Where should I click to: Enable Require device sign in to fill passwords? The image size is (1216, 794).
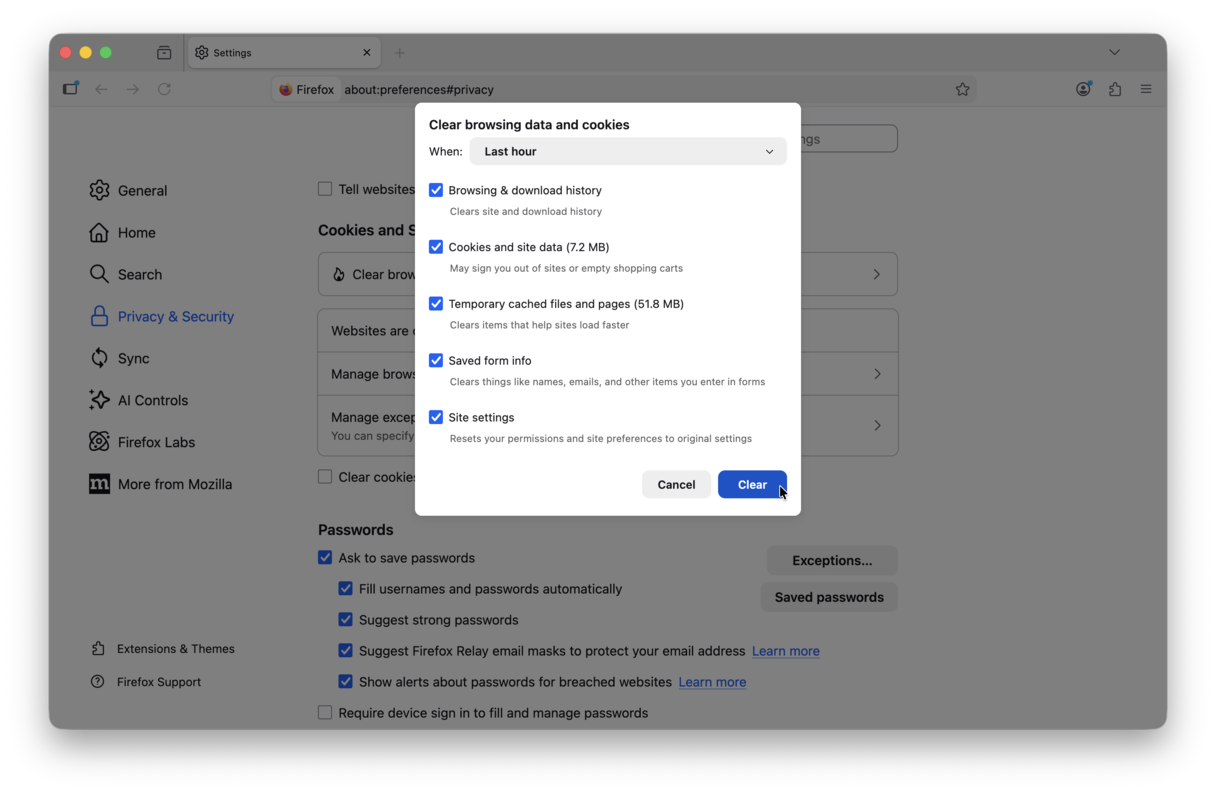[x=325, y=712]
